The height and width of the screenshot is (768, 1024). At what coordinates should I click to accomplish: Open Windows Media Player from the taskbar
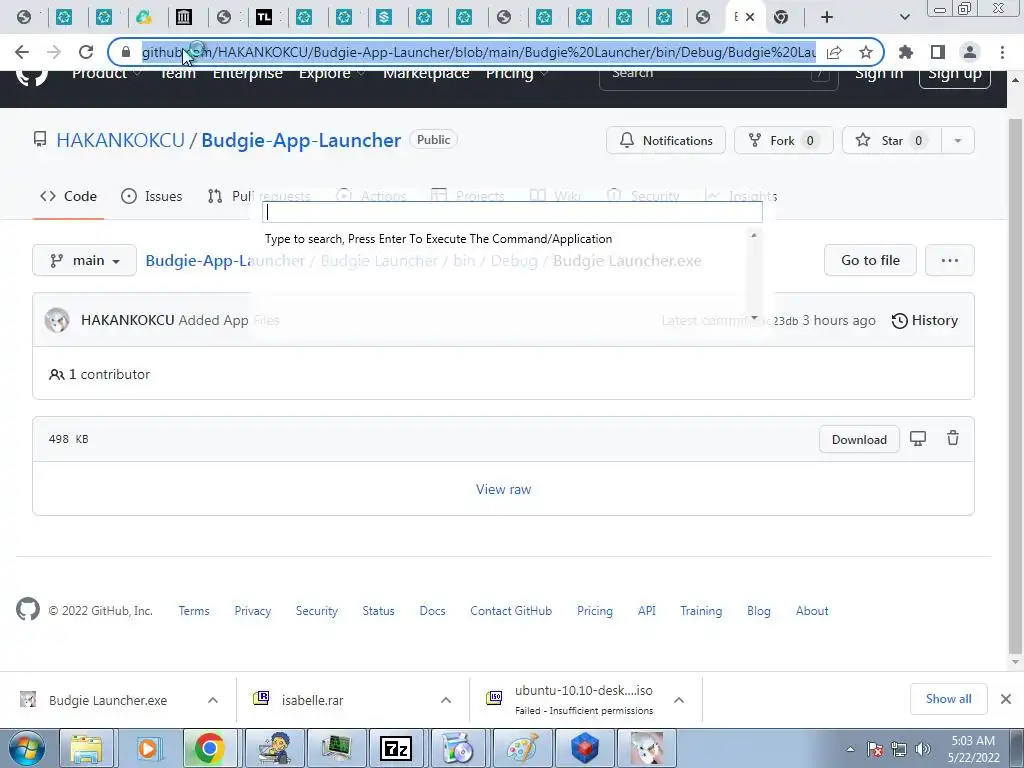click(x=148, y=748)
